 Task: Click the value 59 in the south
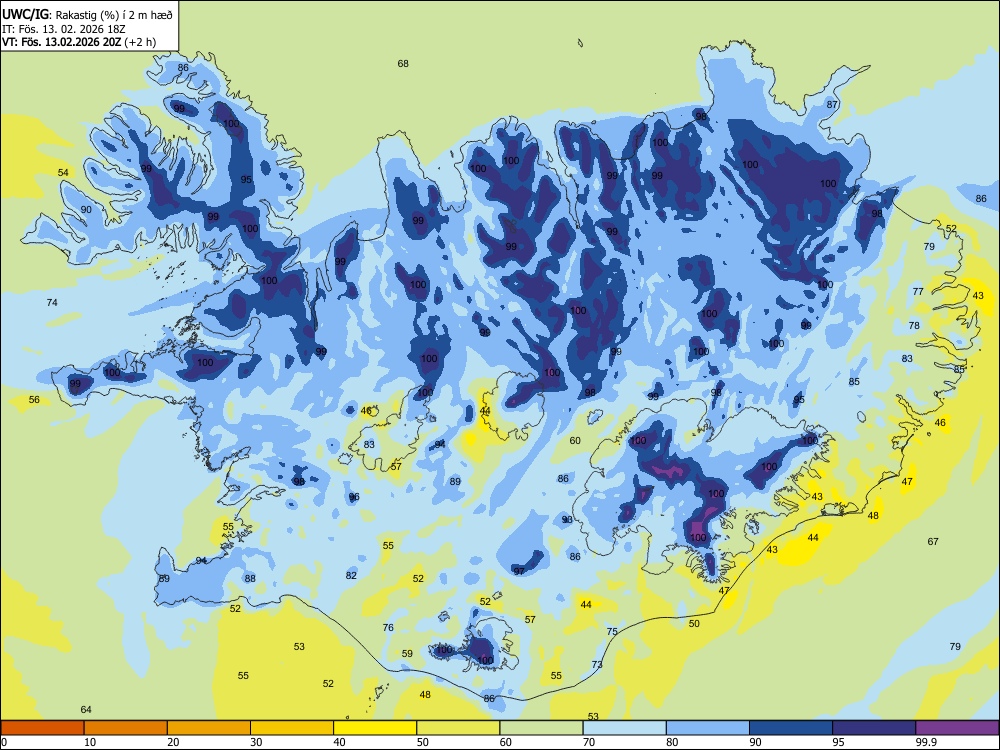[x=408, y=654]
